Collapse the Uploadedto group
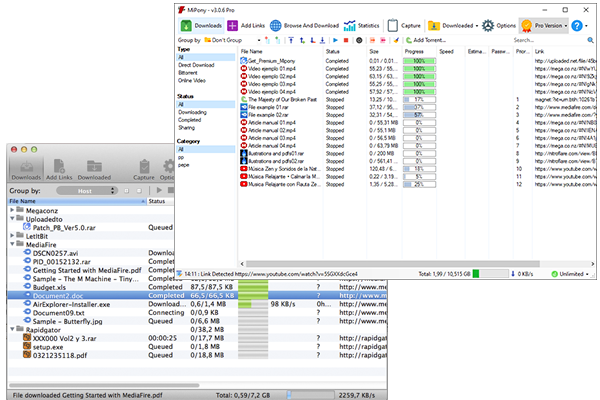The image size is (600, 400). (x=12, y=219)
